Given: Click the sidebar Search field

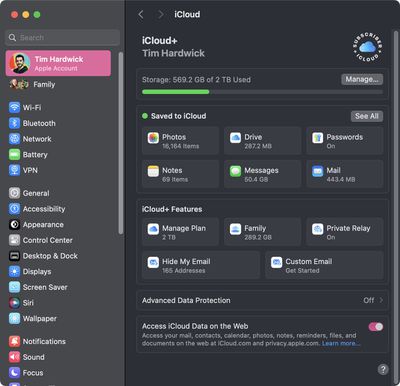Looking at the screenshot, I should (x=62, y=37).
